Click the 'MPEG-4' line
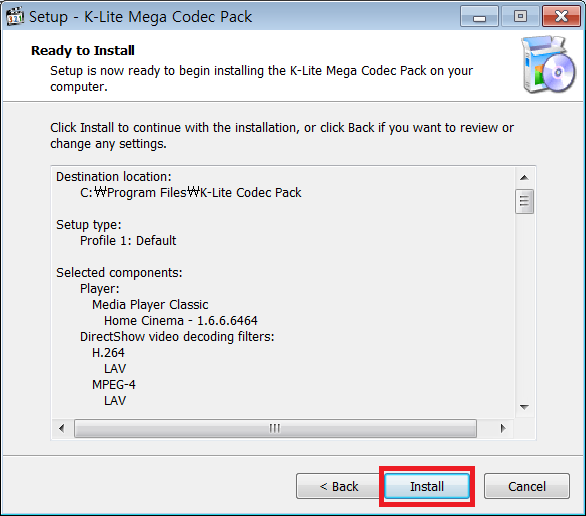Screen dimensions: 586x516 [114, 384]
